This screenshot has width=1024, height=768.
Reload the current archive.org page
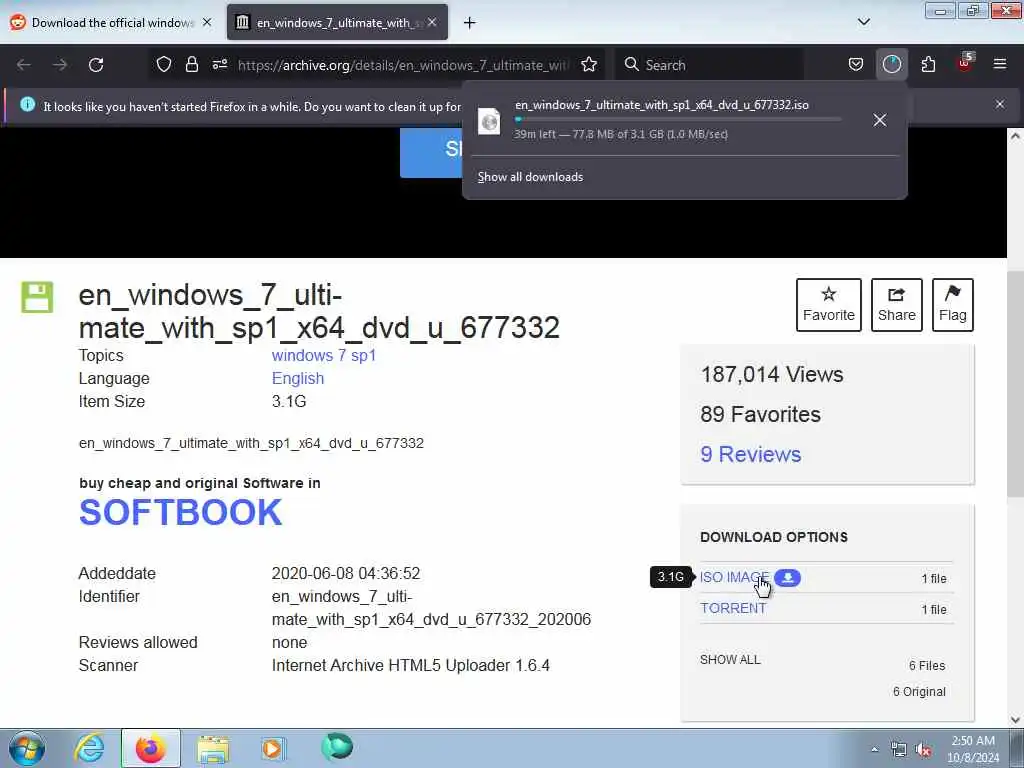coord(96,65)
